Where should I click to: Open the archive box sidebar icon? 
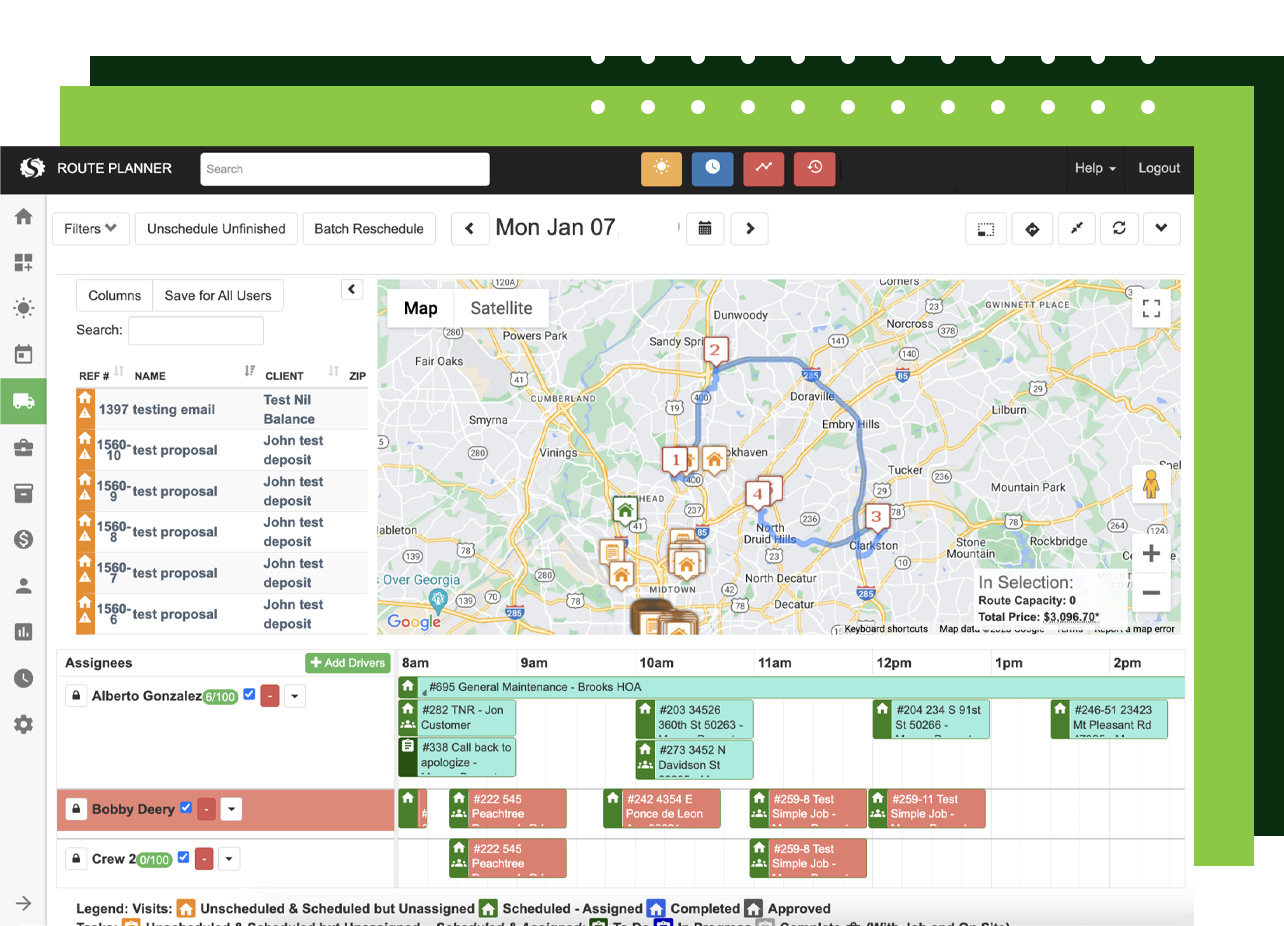click(23, 493)
